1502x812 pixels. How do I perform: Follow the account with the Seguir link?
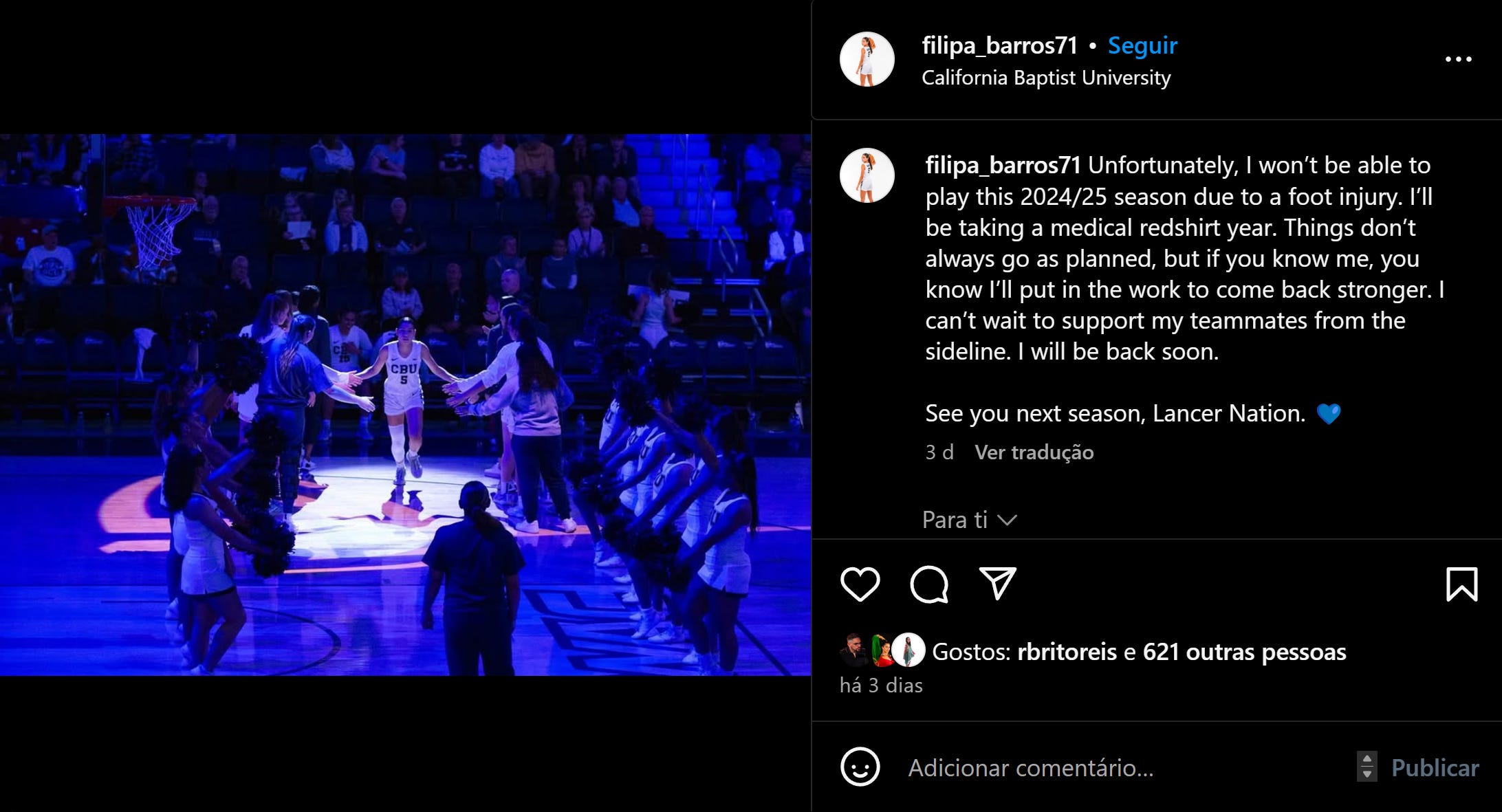(1142, 45)
